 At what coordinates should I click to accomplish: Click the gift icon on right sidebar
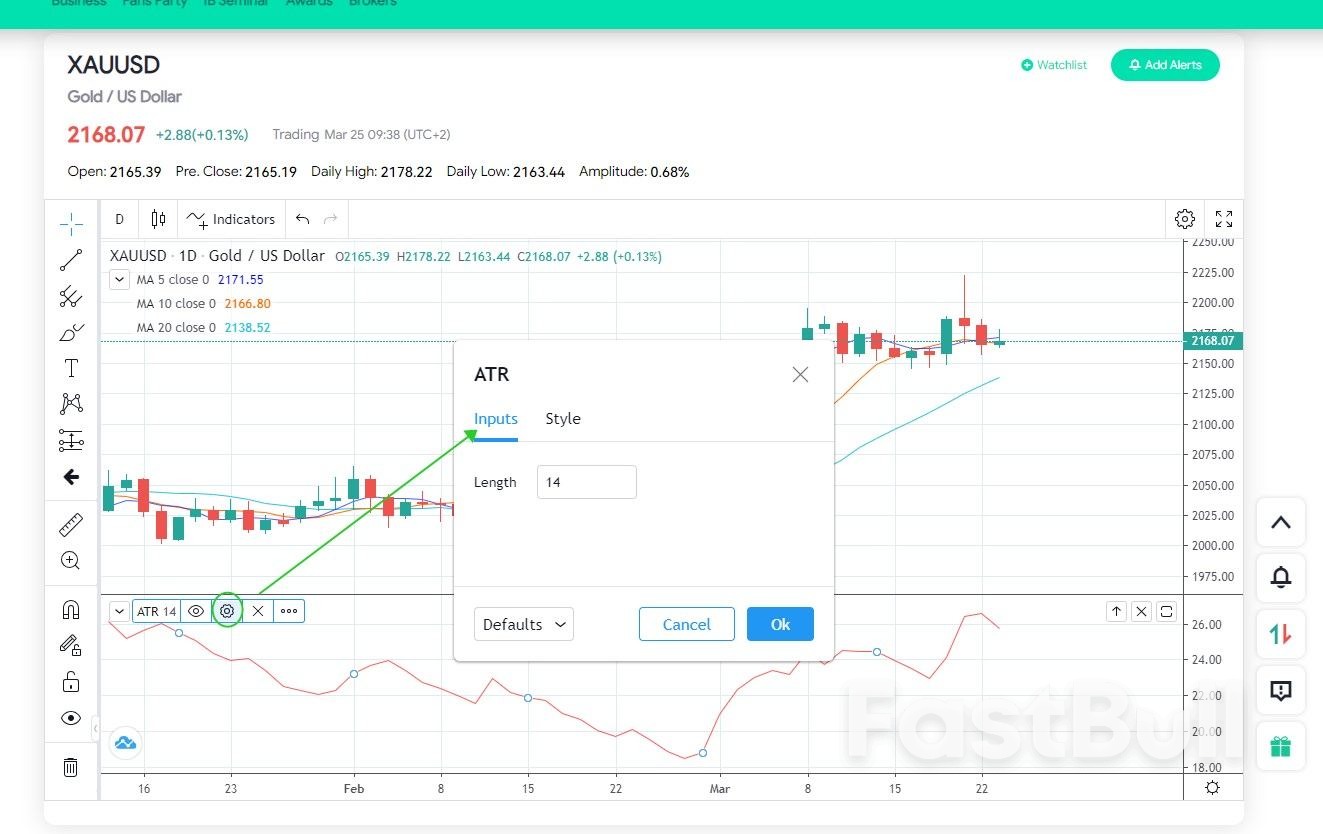click(x=1281, y=745)
